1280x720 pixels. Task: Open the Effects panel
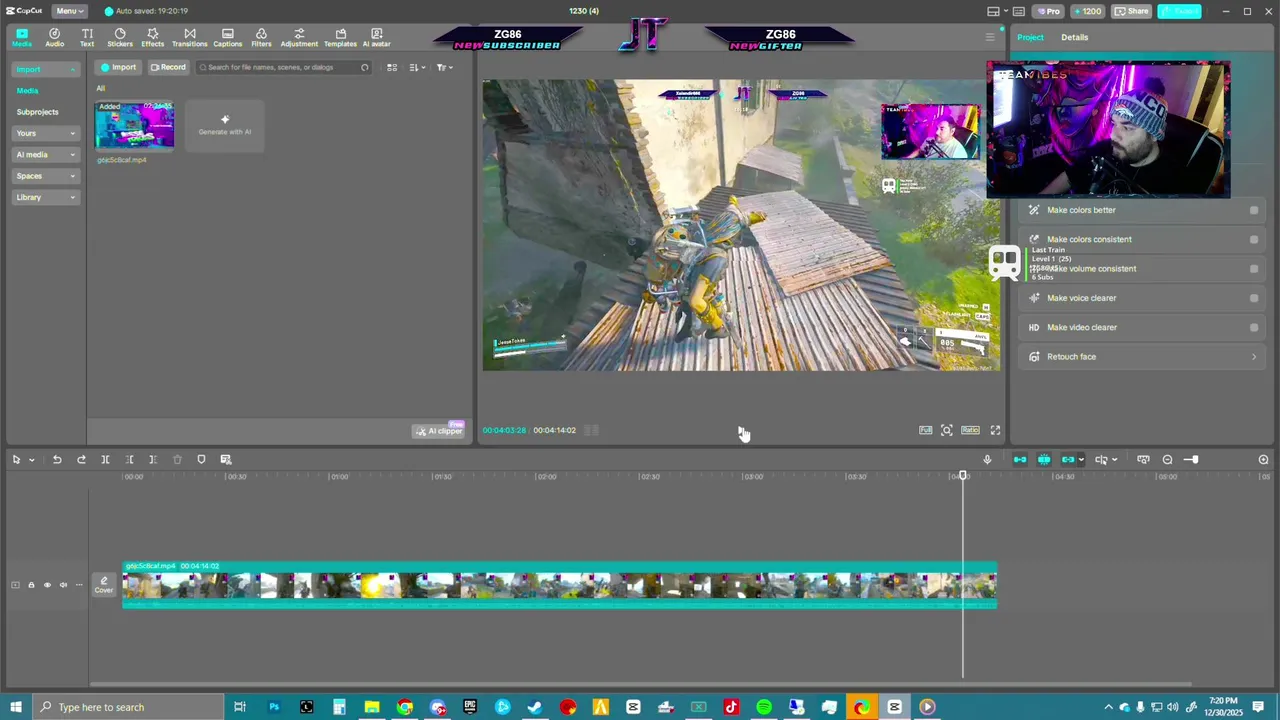(153, 38)
